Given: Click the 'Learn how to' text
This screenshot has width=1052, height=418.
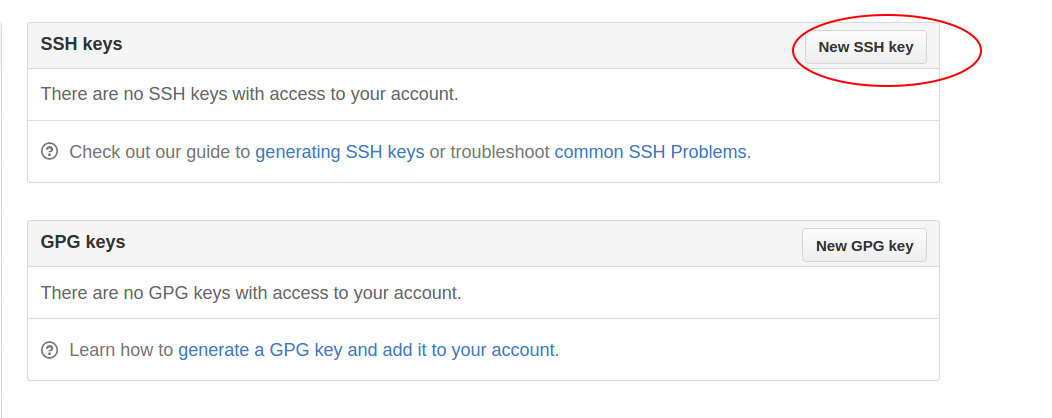Looking at the screenshot, I should tap(121, 350).
